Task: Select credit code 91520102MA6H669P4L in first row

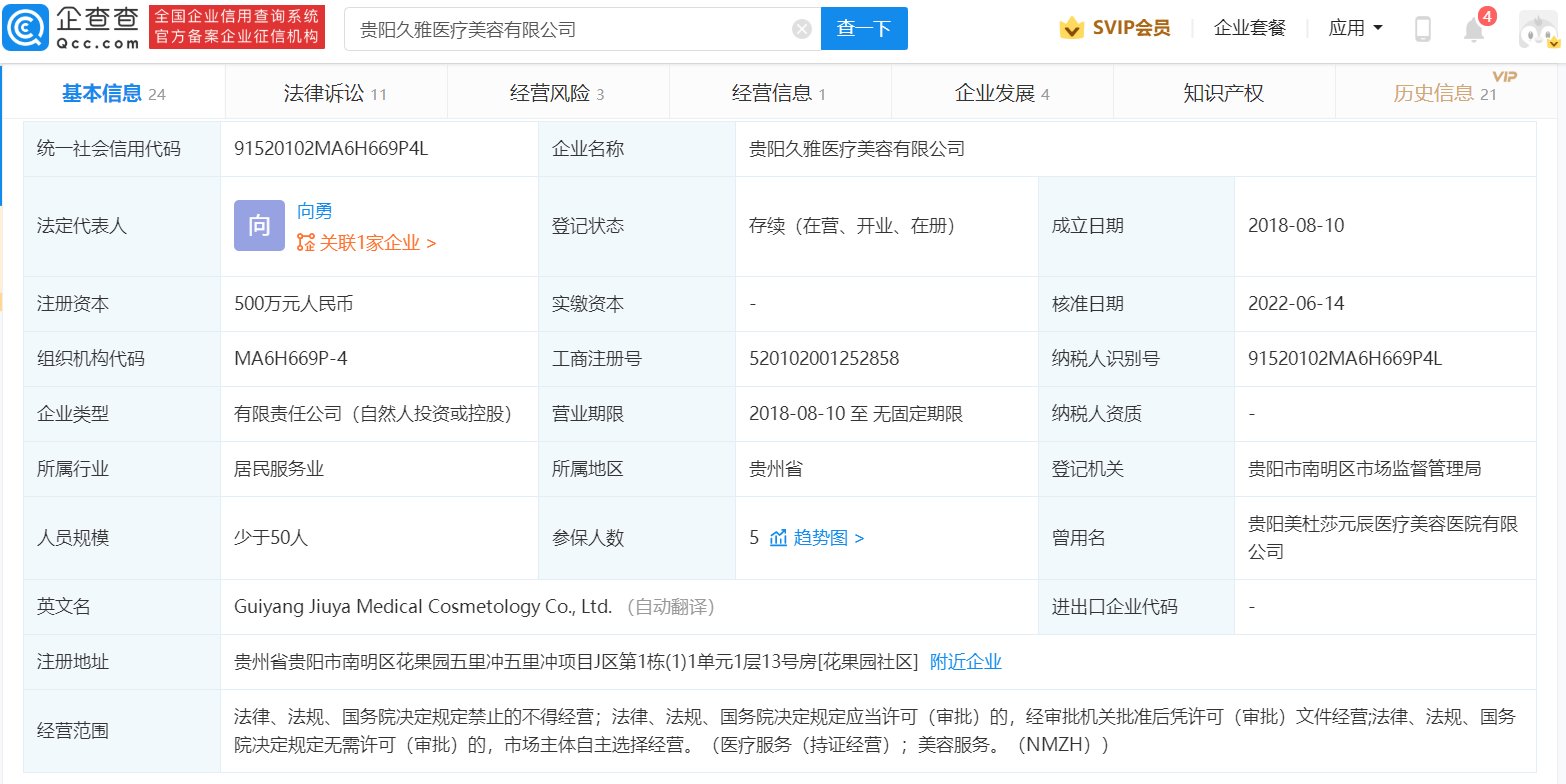Action: point(331,149)
